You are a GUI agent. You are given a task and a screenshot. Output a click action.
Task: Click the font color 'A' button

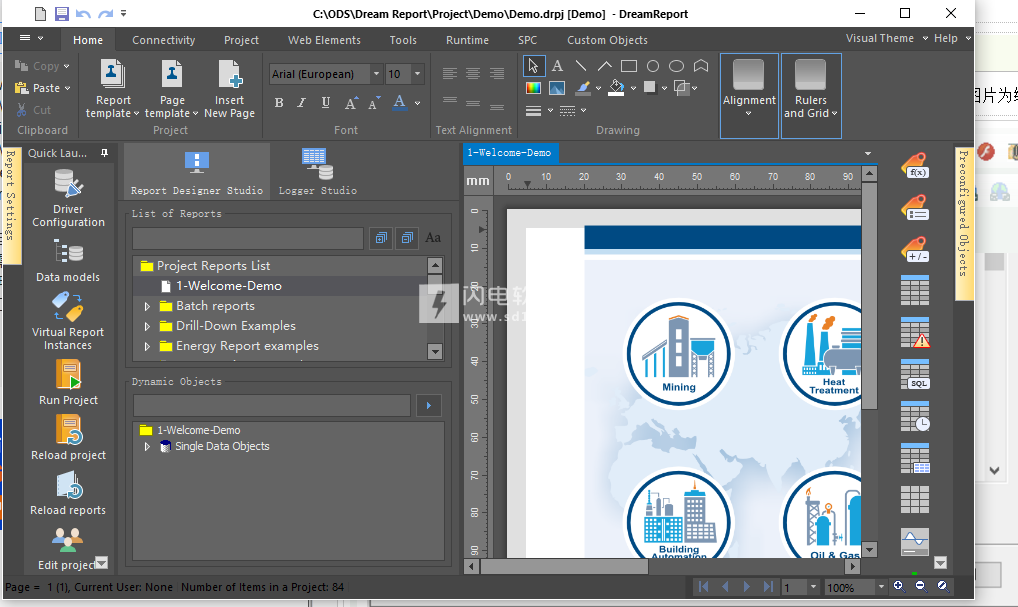pyautogui.click(x=399, y=103)
